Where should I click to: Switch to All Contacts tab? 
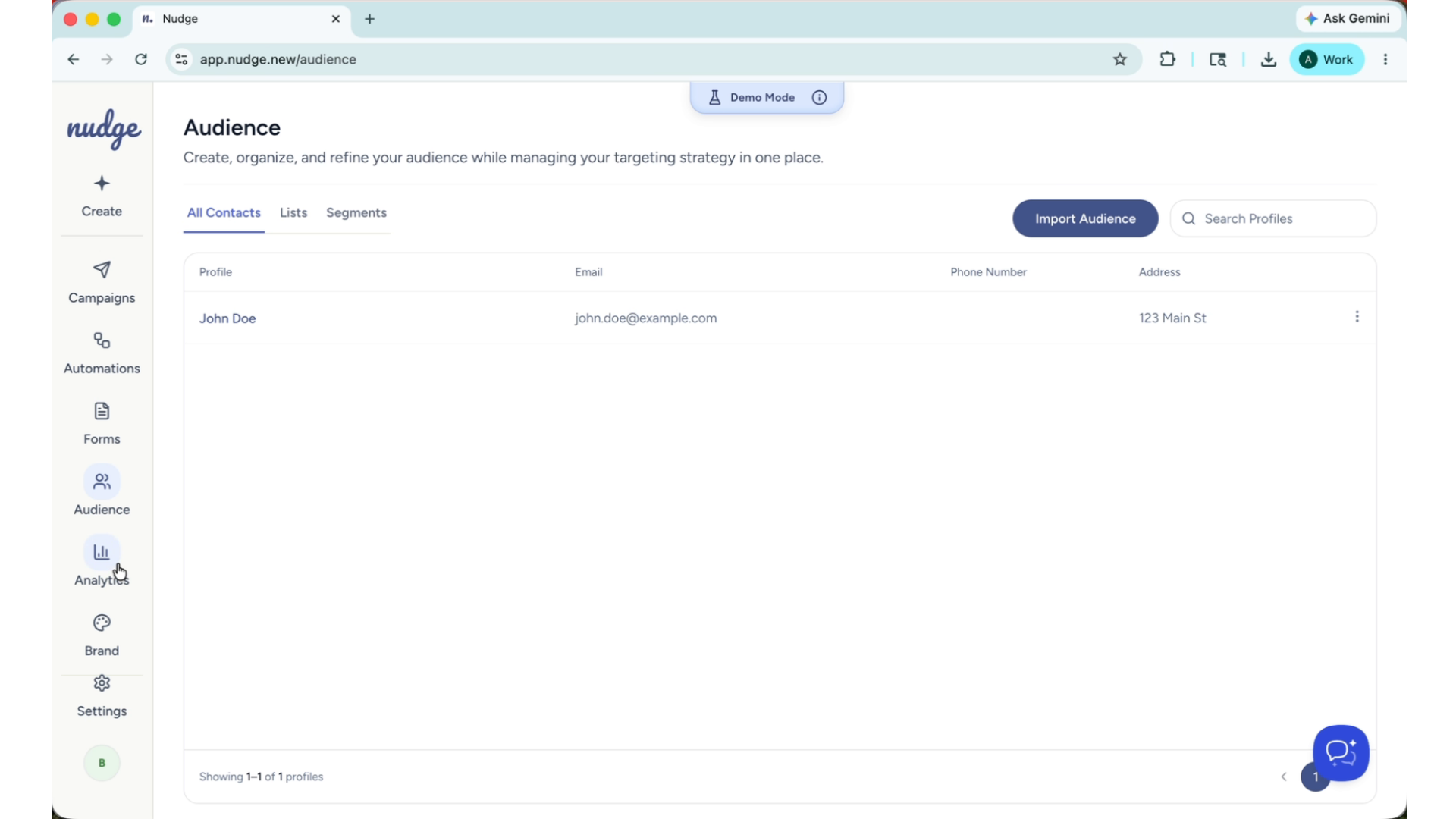pyautogui.click(x=224, y=213)
